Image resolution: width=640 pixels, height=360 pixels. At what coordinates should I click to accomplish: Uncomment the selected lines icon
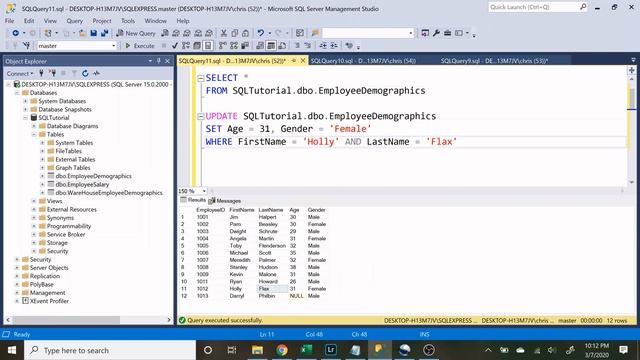308,46
